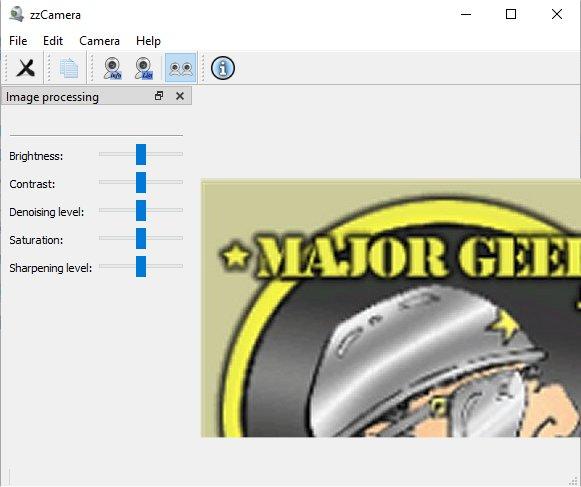Click the Contrast label

click(32, 184)
